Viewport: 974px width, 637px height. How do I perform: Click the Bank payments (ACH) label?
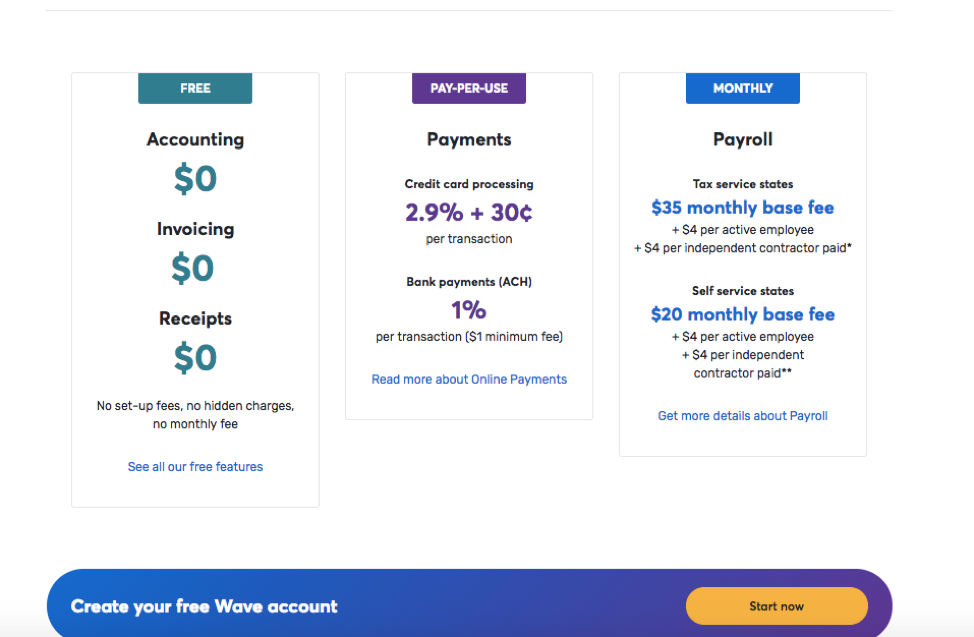(x=469, y=282)
